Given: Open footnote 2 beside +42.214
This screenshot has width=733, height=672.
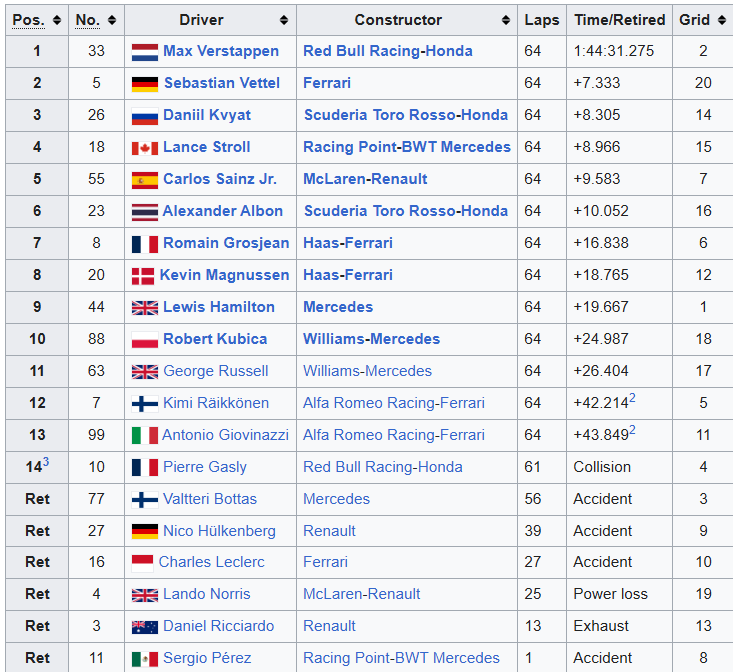Looking at the screenshot, I should (632, 398).
